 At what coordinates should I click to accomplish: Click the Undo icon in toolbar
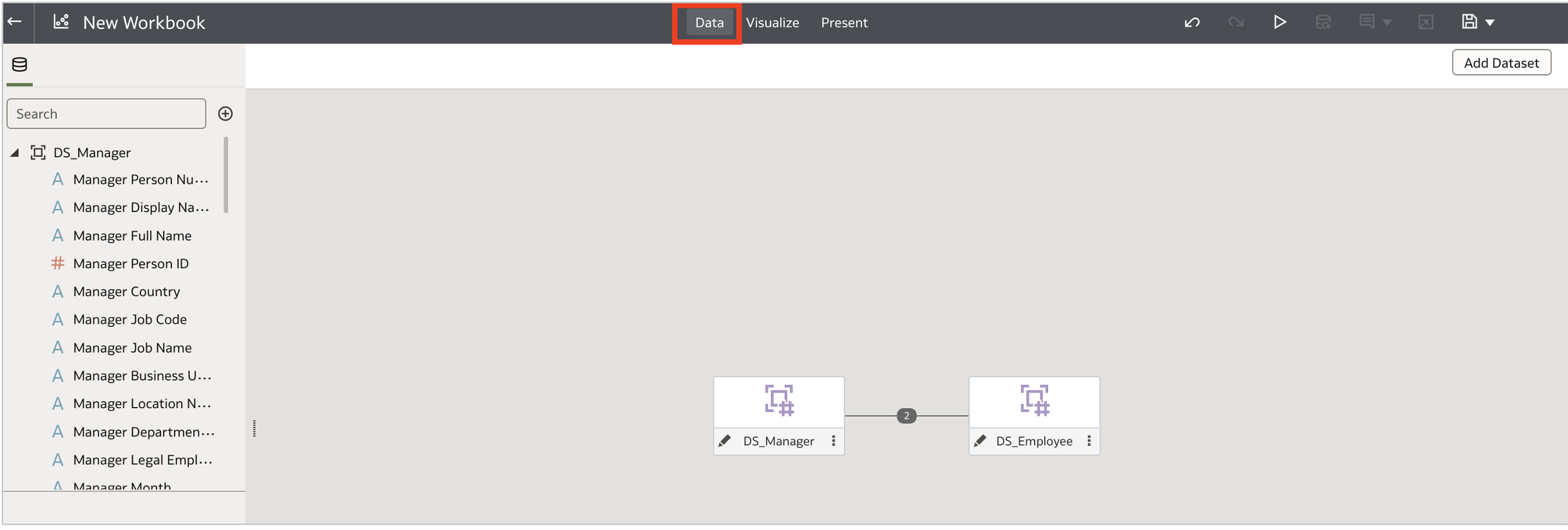(1192, 21)
